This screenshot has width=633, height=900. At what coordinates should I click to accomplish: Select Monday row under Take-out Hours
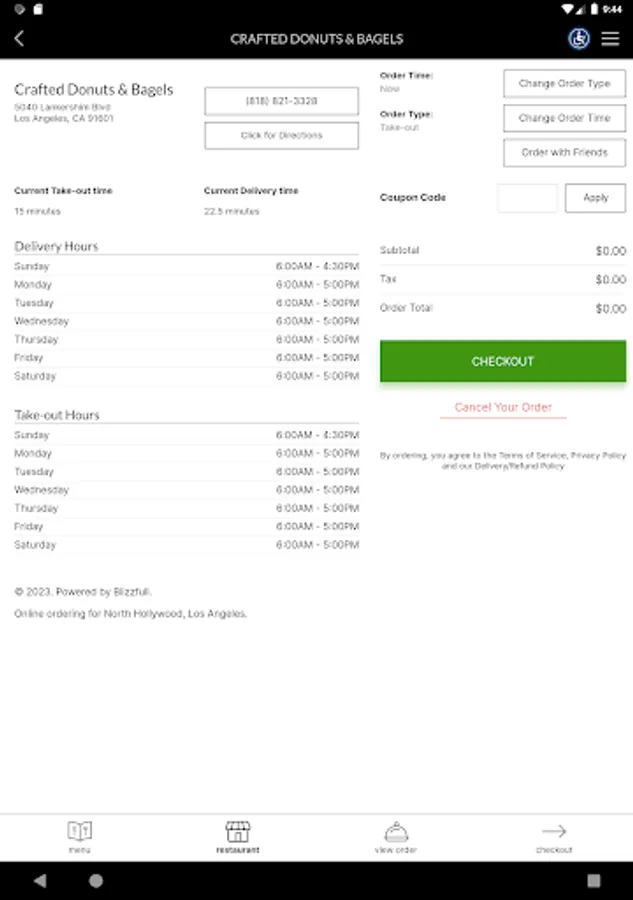(187, 453)
